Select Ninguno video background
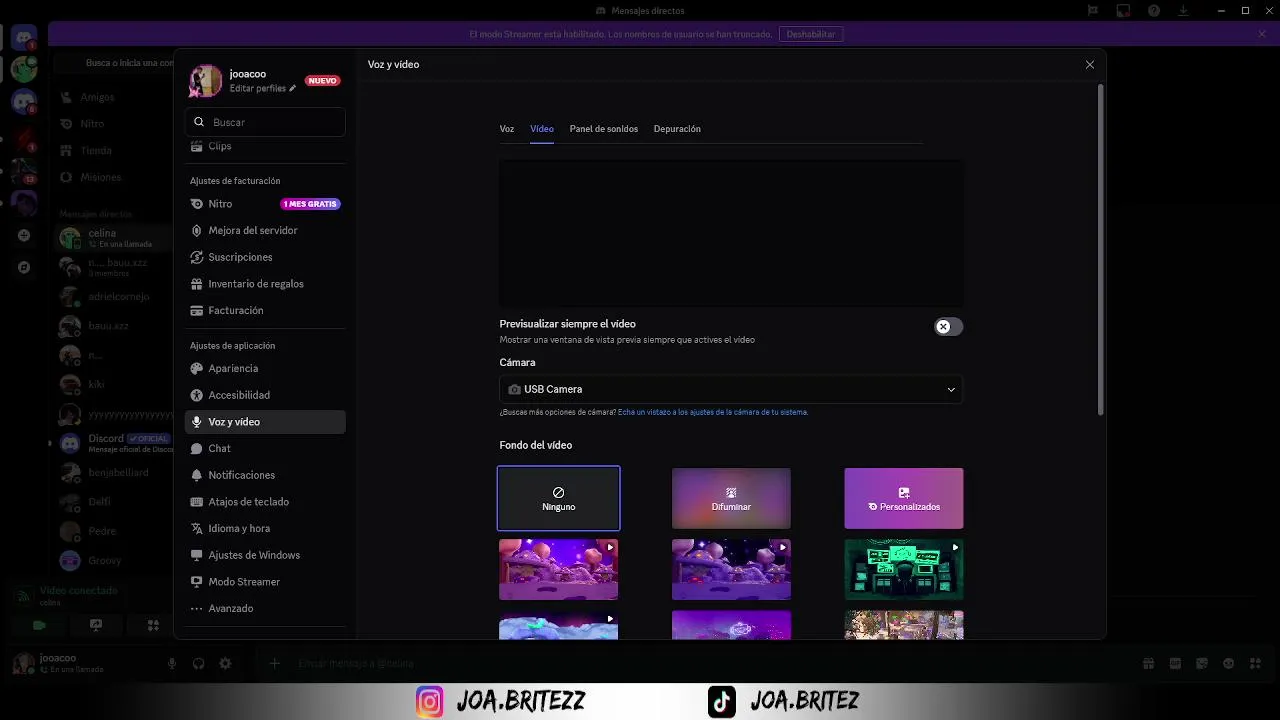The height and width of the screenshot is (720, 1280). [x=559, y=498]
